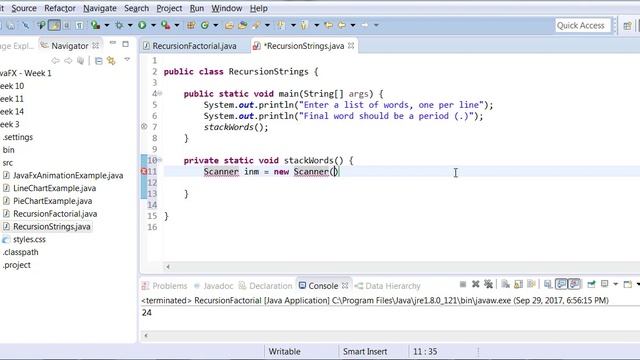
Task: Run the program with green play icon
Action: 142,25
